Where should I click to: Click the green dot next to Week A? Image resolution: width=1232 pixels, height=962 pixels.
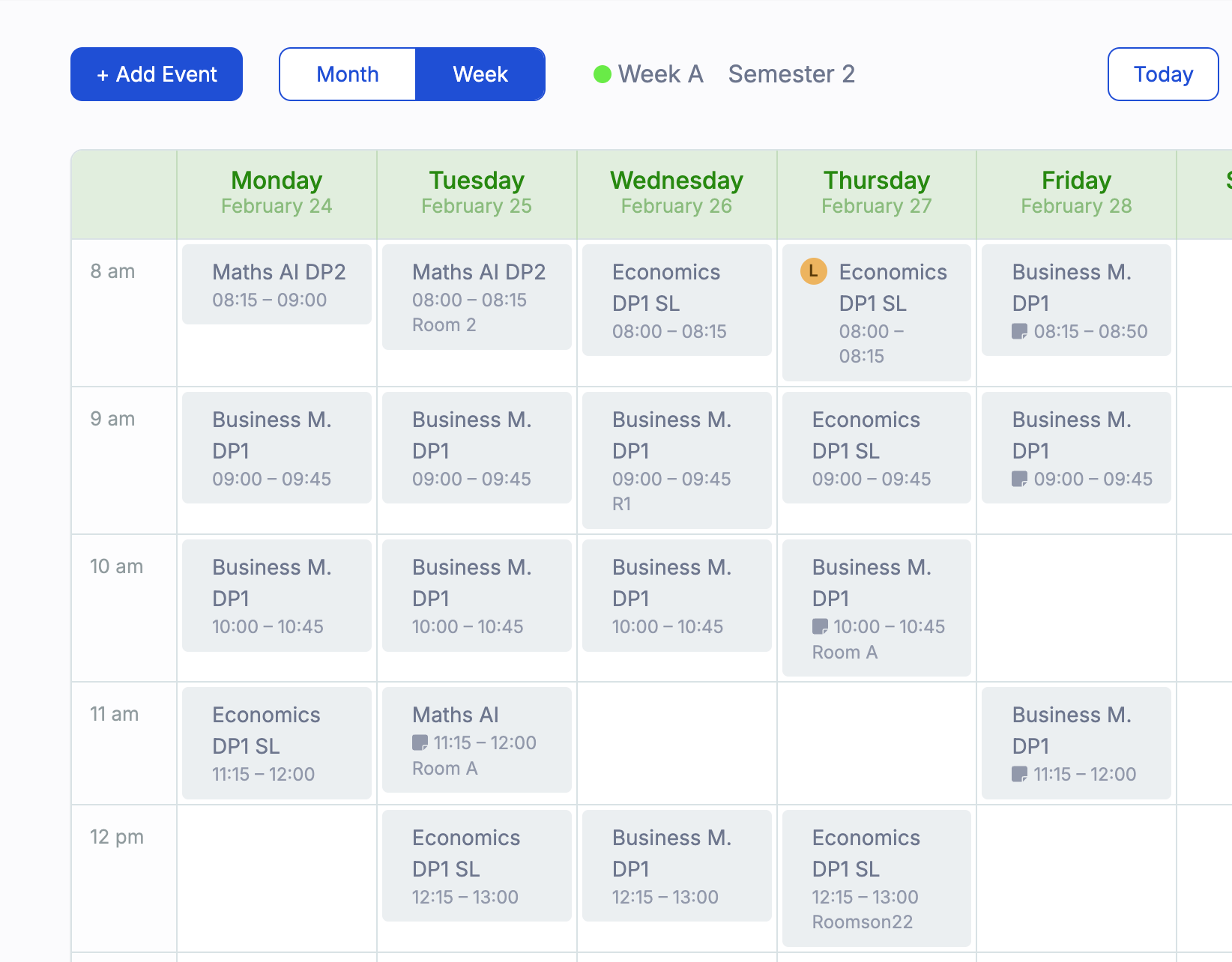click(x=601, y=73)
